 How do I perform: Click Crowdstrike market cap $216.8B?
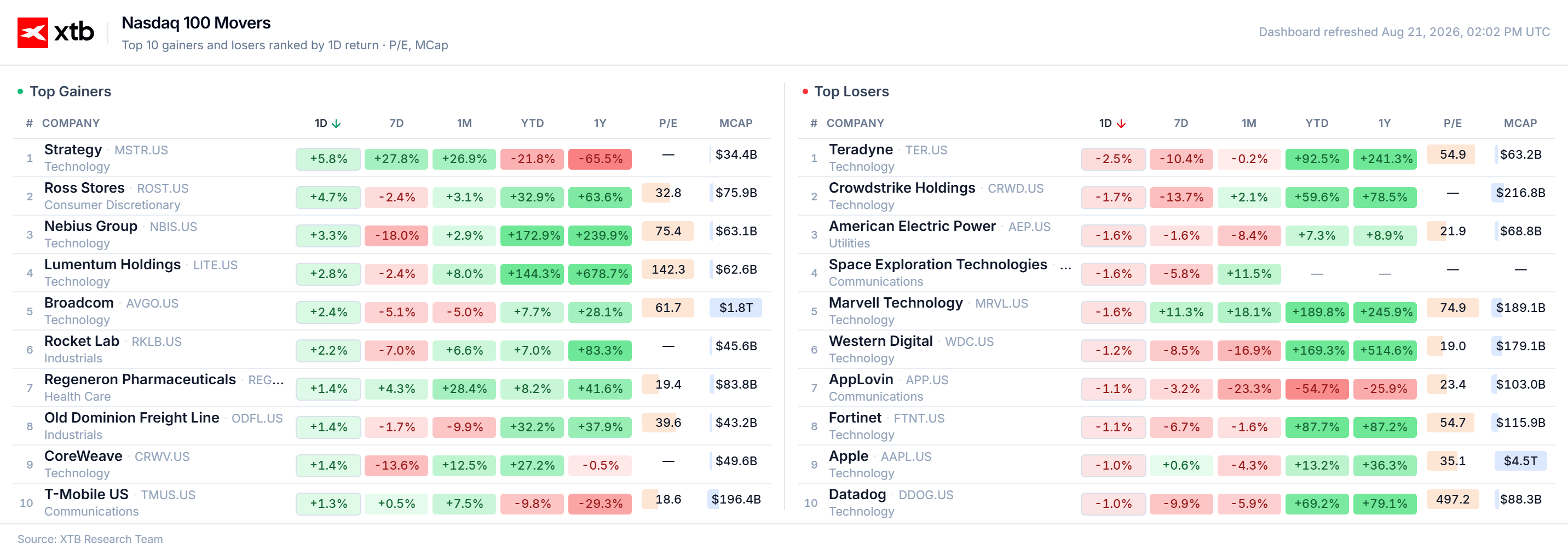click(x=1520, y=193)
